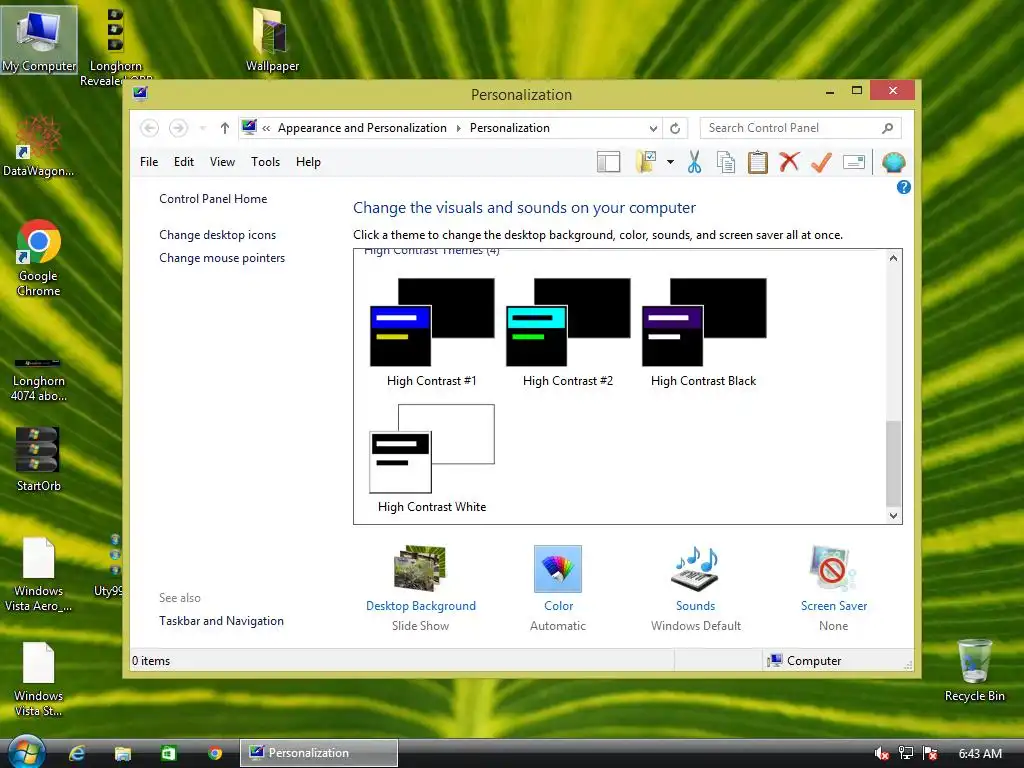Click the muted volume tray icon
Viewport: 1024px width, 768px height.
click(x=881, y=754)
